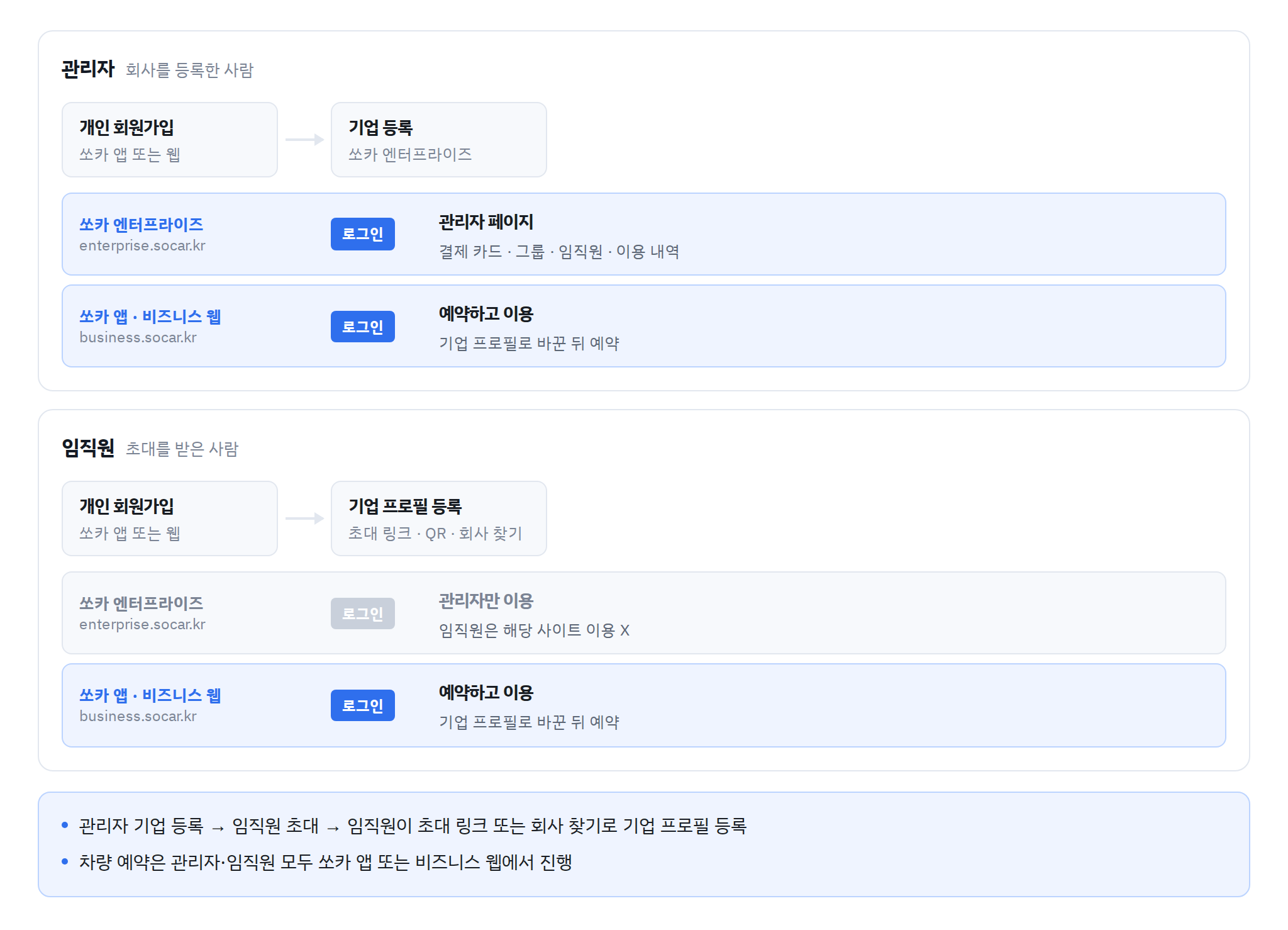Click 예약하고 이용 title in 임직원 section
Screen dimensions: 1288x930
click(x=486, y=692)
